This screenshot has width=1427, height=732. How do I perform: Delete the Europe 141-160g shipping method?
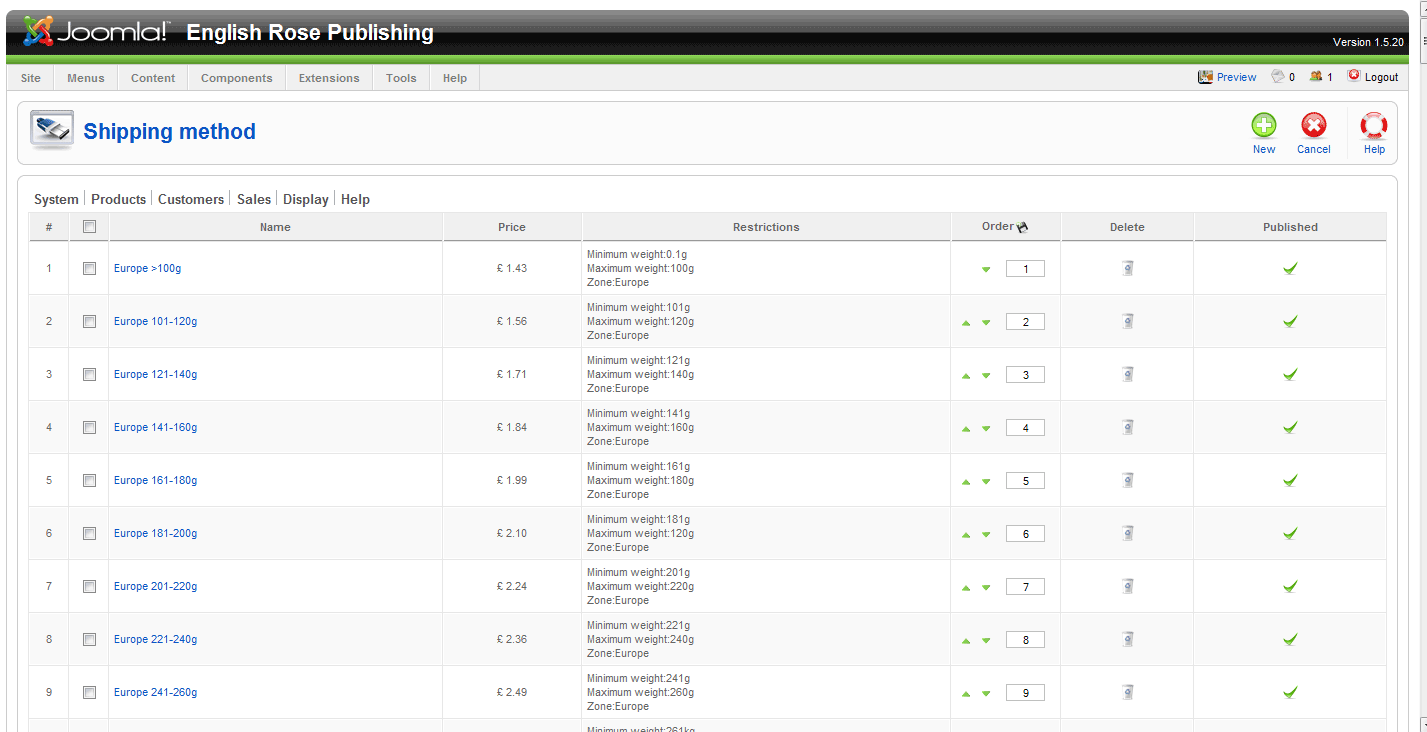[x=1128, y=427]
